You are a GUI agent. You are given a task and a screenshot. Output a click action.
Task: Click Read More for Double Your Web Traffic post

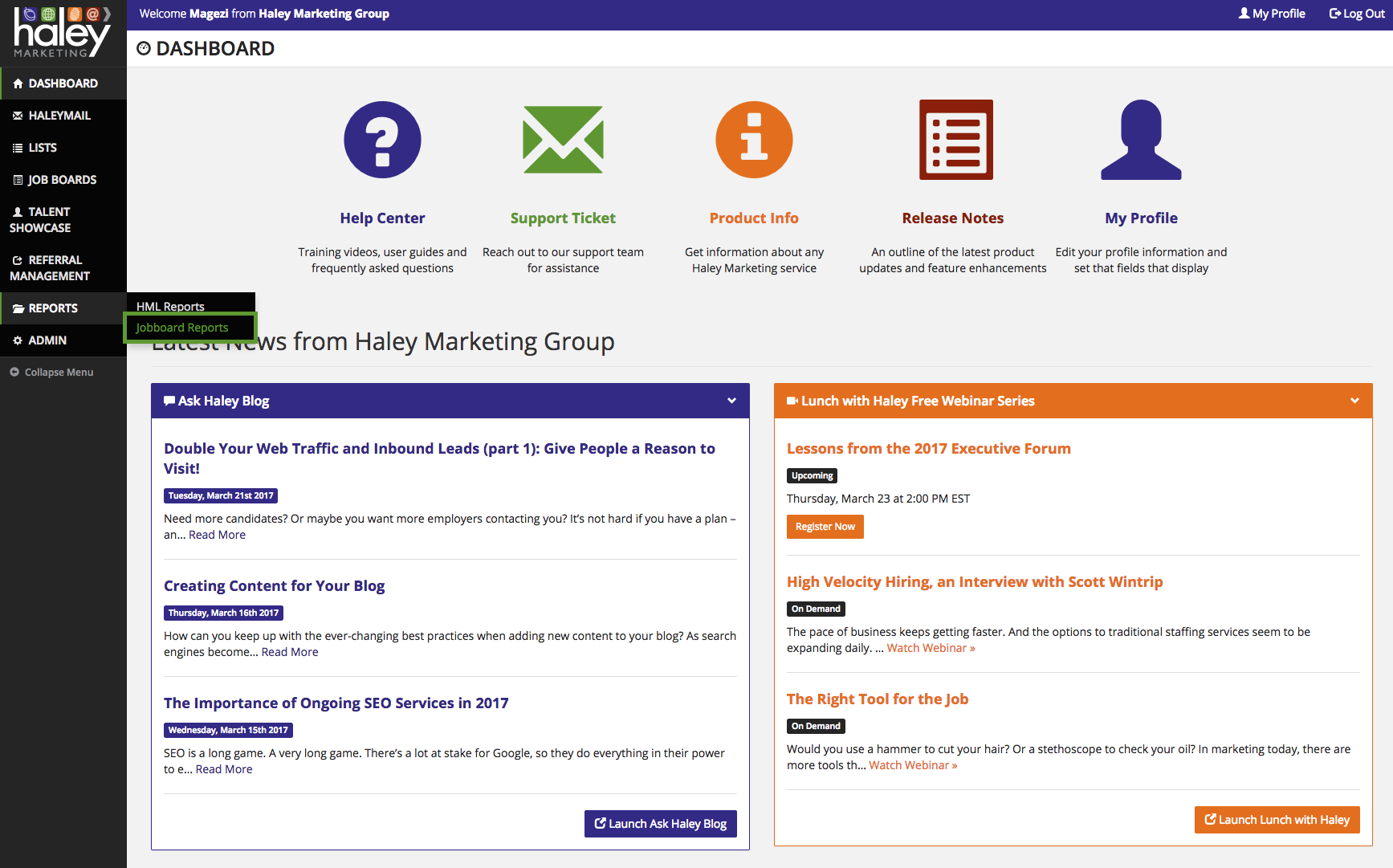coord(217,535)
